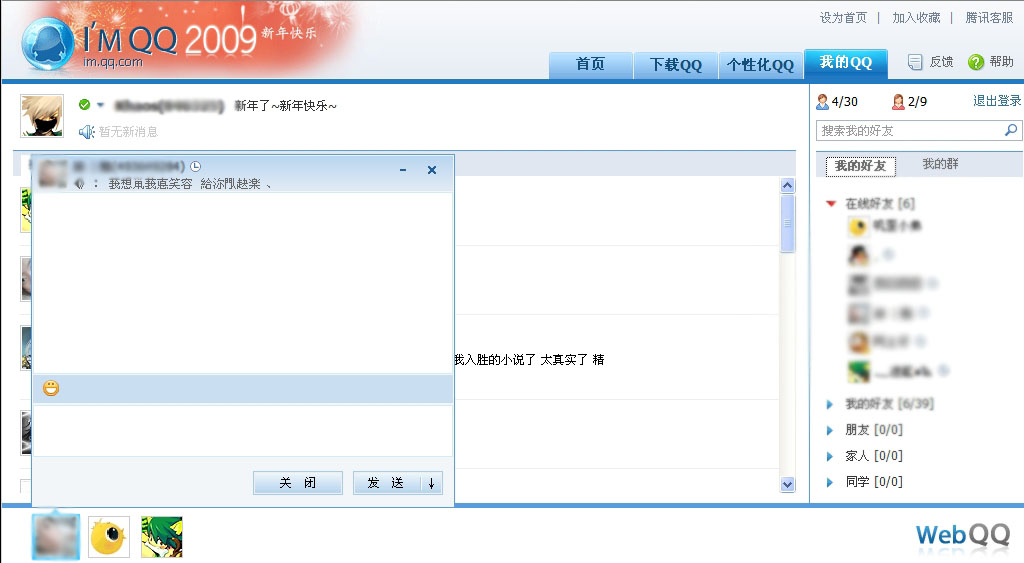
Task: Open the green help question-mark icon
Action: tap(976, 62)
